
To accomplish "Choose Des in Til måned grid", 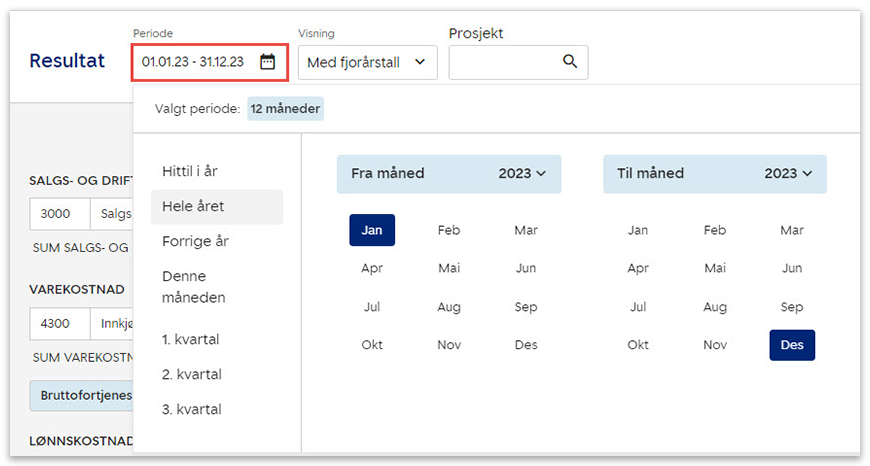I will [x=792, y=345].
